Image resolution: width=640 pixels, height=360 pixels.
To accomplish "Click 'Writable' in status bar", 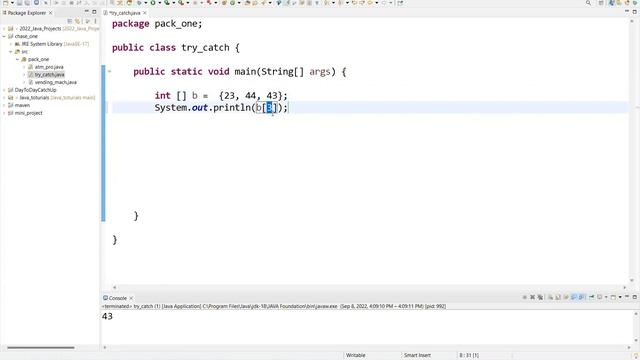I will pyautogui.click(x=356, y=356).
